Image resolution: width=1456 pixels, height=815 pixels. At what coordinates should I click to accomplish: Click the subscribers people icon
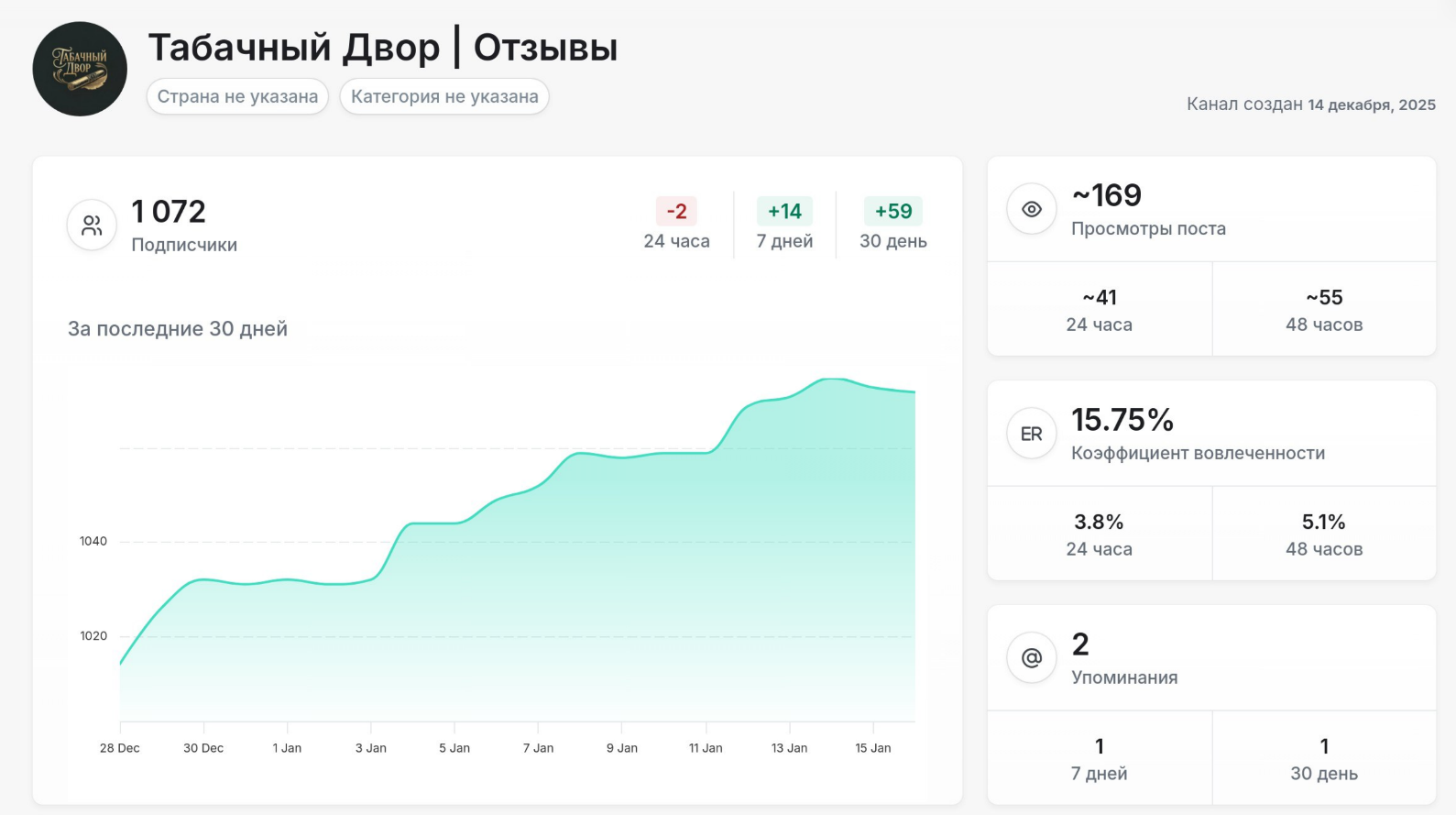click(92, 226)
